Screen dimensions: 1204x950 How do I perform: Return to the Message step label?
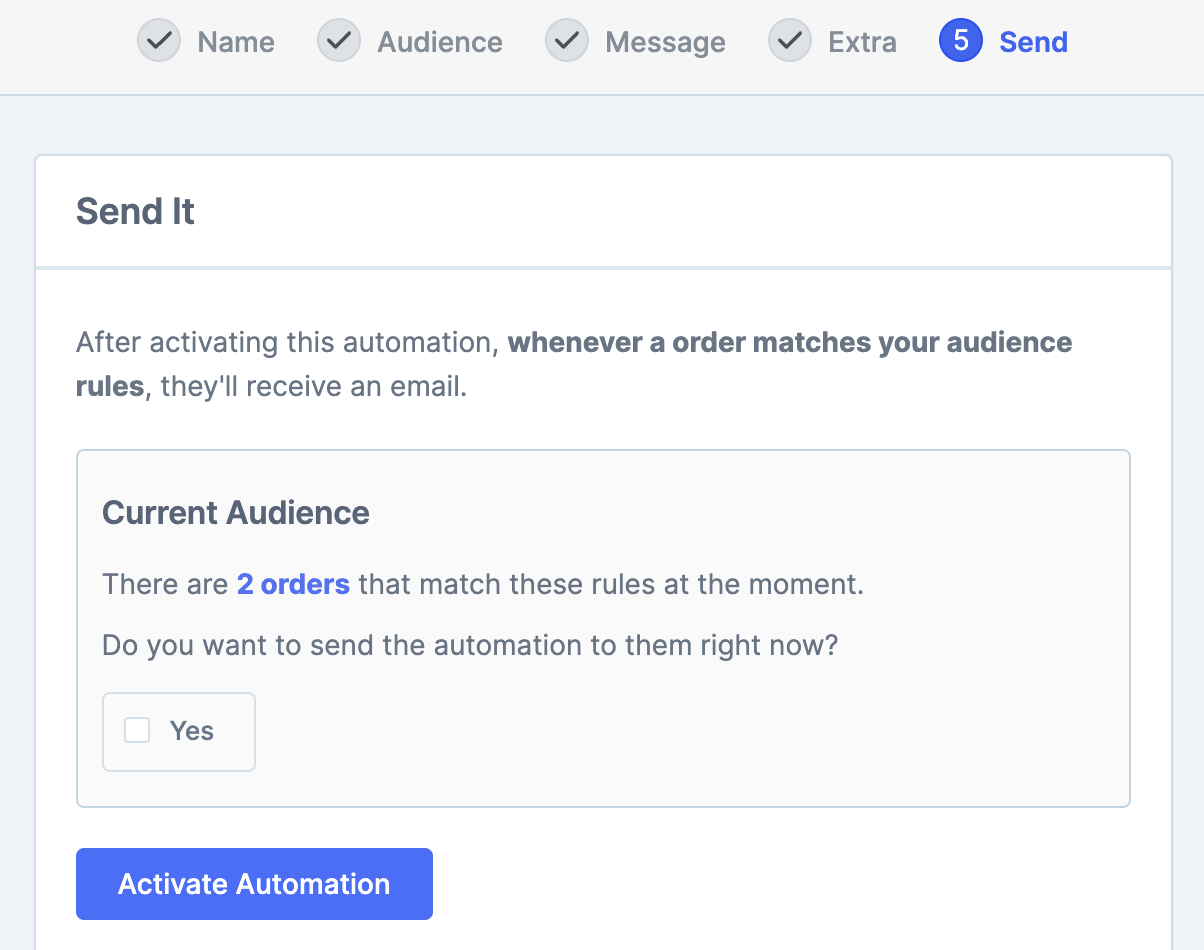pyautogui.click(x=665, y=42)
